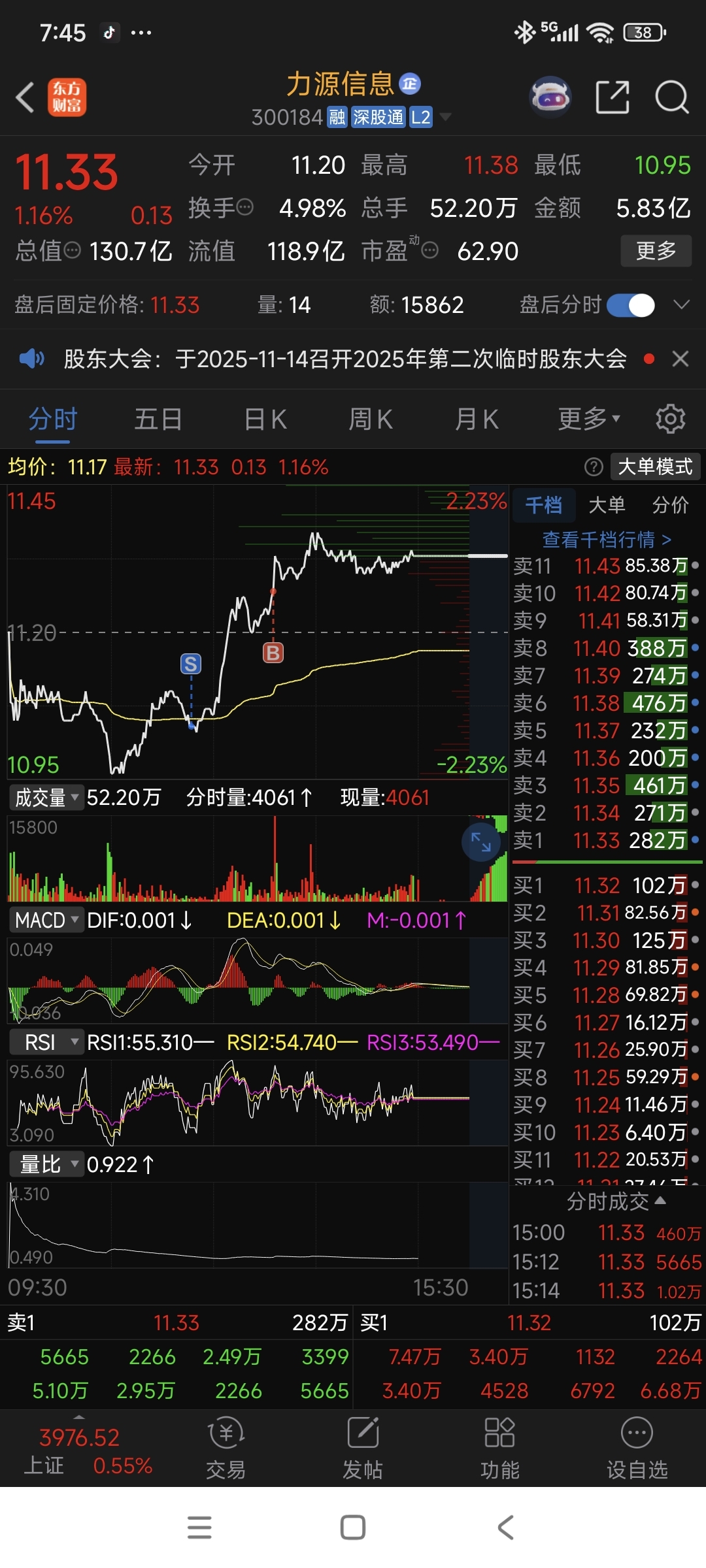The width and height of the screenshot is (706, 1568).
Task: Toggle the 盘后分时 switch
Action: [x=631, y=305]
